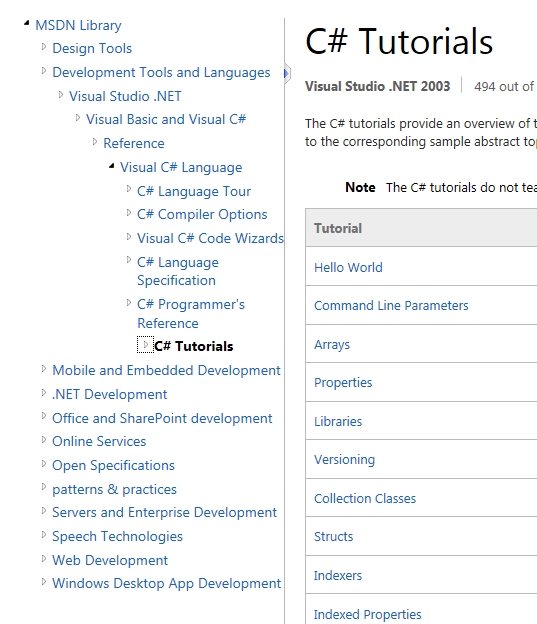Open the C# Compiler Options link

tap(202, 214)
